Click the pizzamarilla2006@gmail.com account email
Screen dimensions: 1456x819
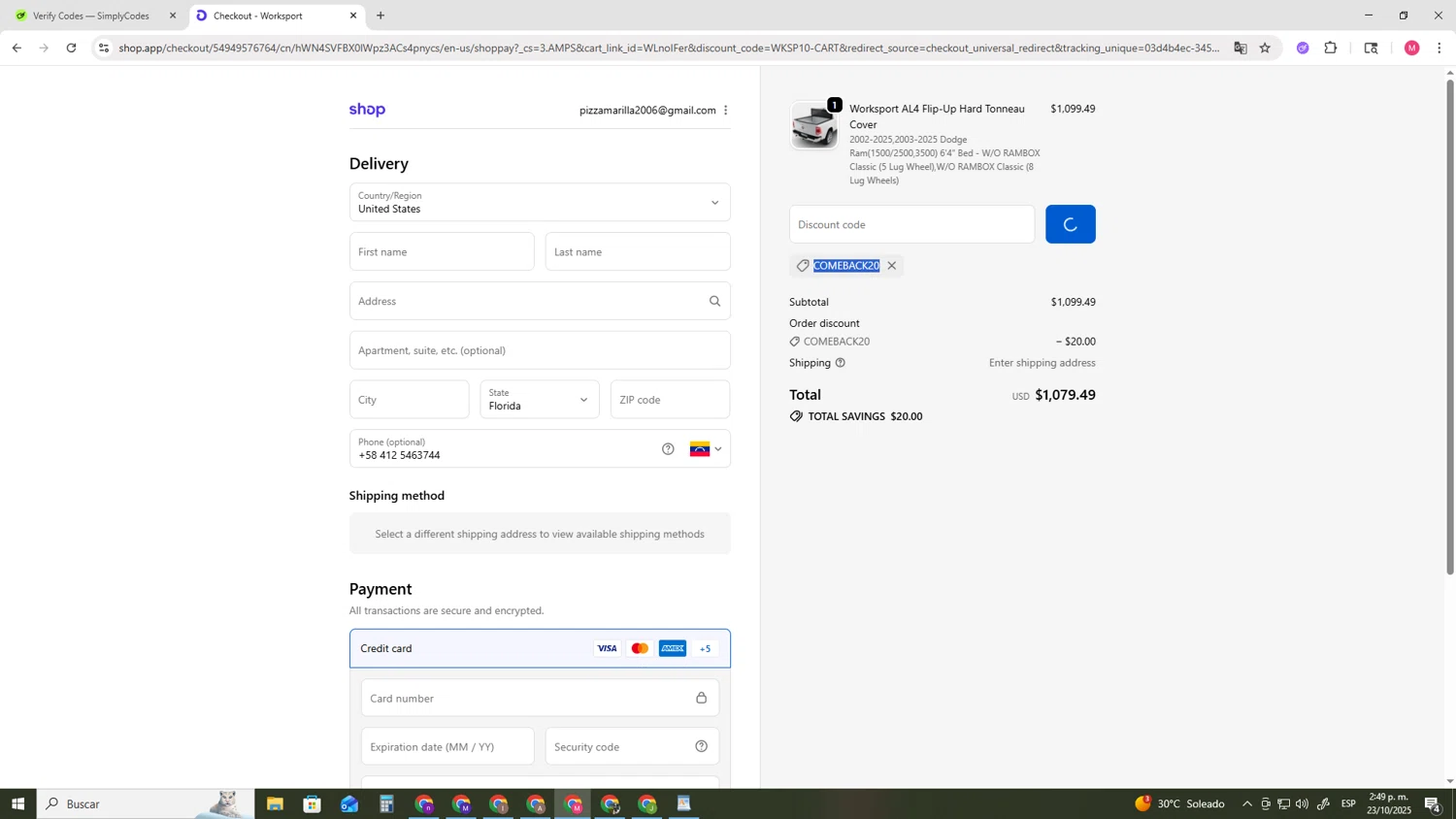pos(647,111)
